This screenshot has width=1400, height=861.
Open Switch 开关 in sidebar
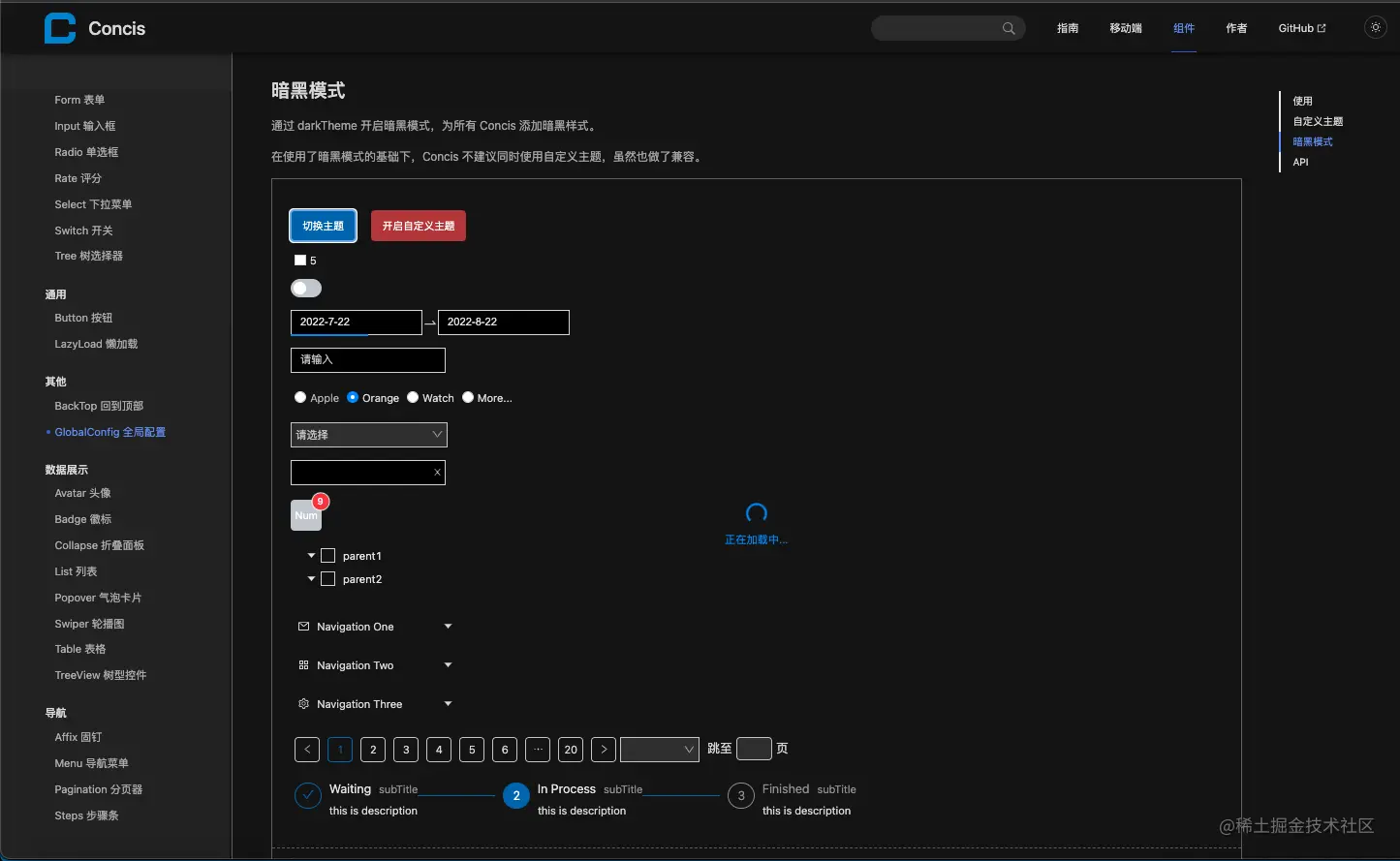(x=84, y=231)
